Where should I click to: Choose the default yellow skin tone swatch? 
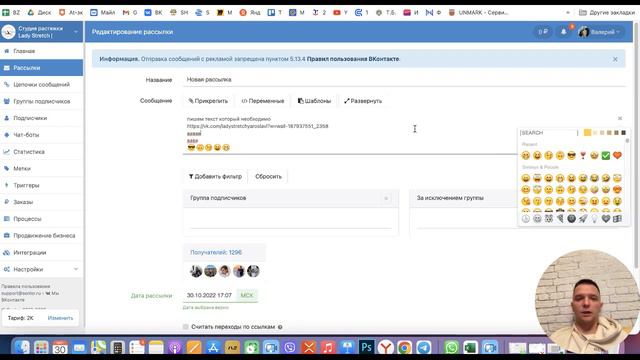pyautogui.click(x=587, y=132)
